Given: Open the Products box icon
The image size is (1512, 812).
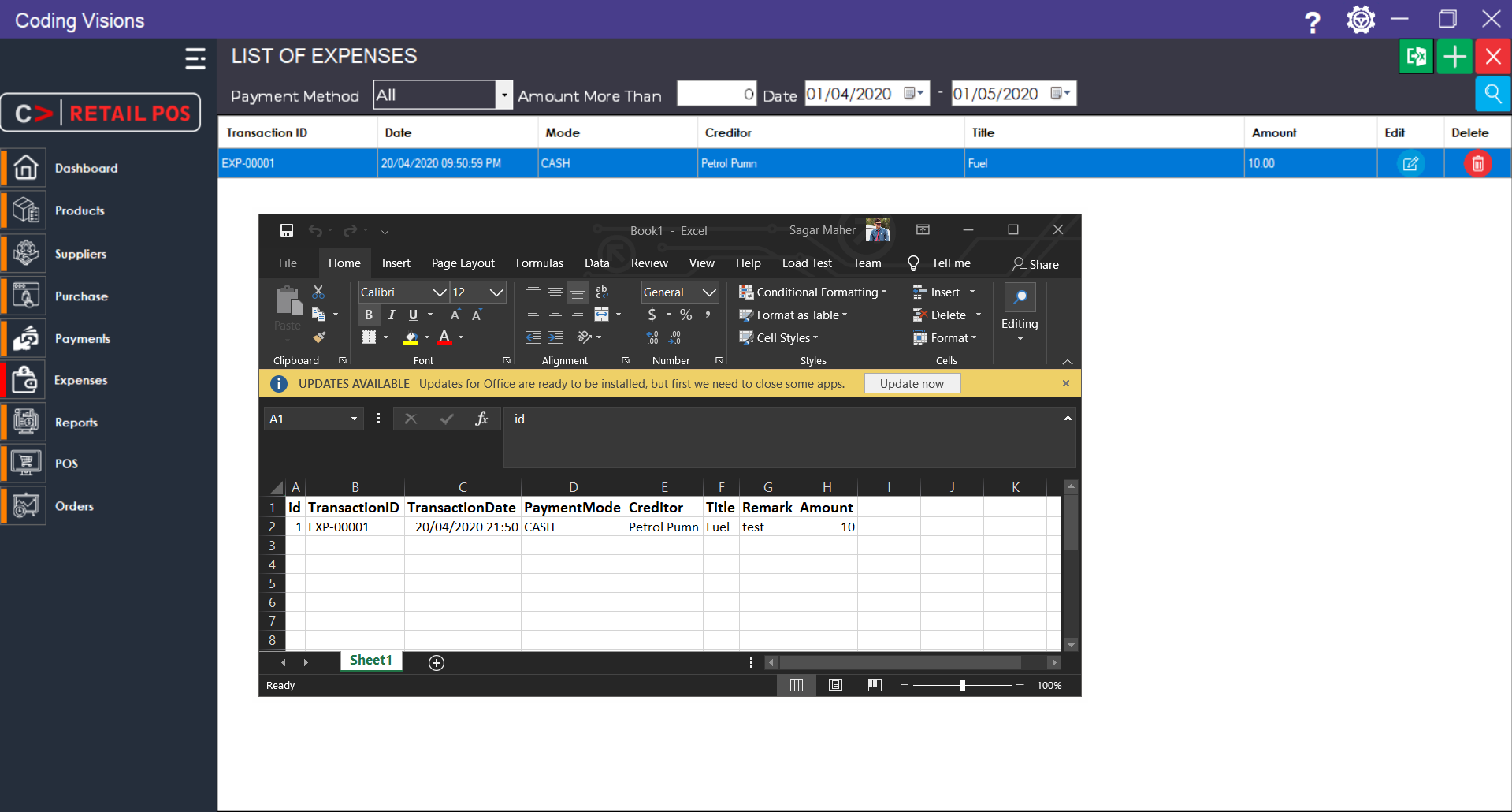Looking at the screenshot, I should (x=26, y=210).
